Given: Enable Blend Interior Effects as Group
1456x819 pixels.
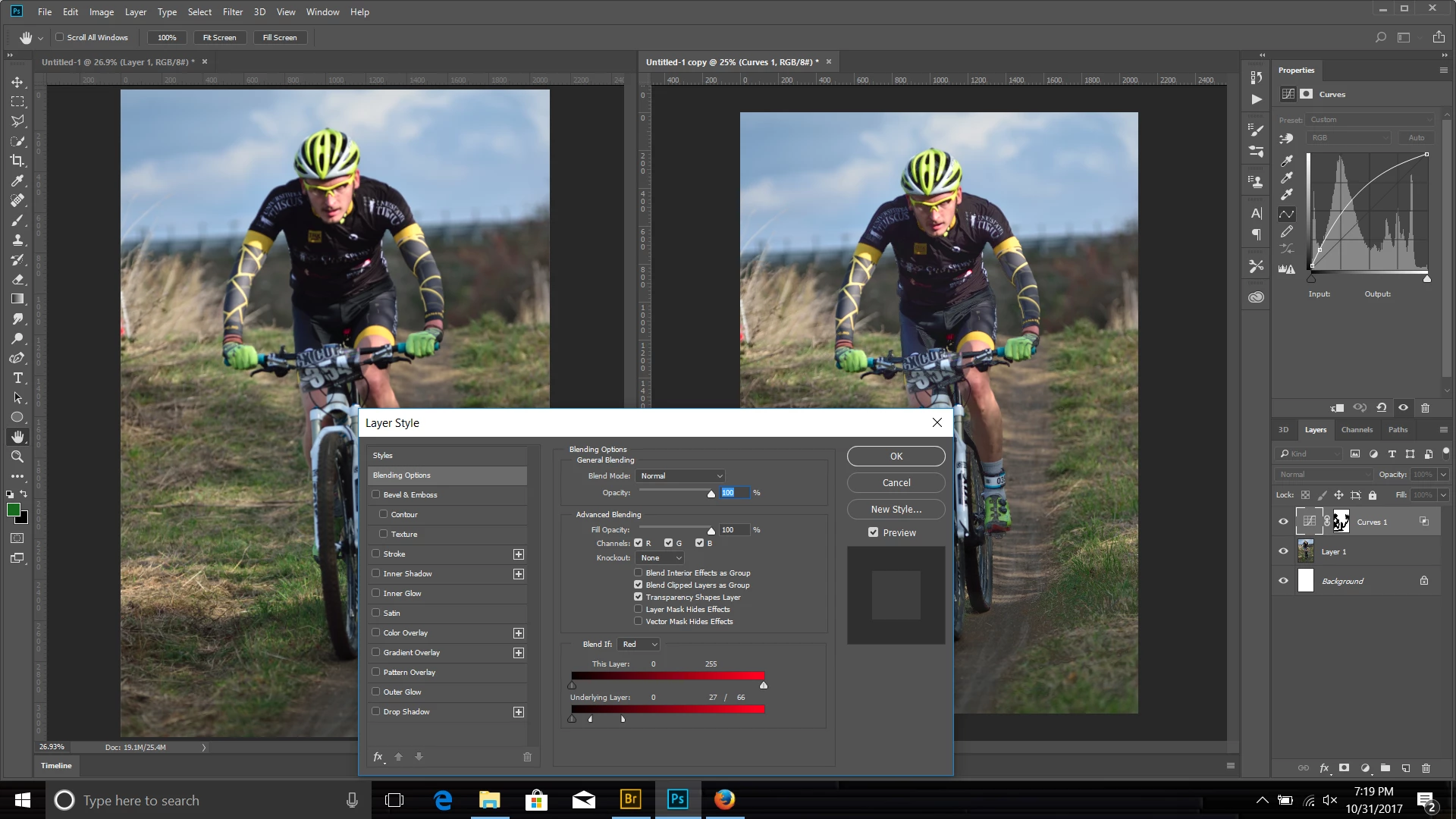Looking at the screenshot, I should click(x=639, y=573).
